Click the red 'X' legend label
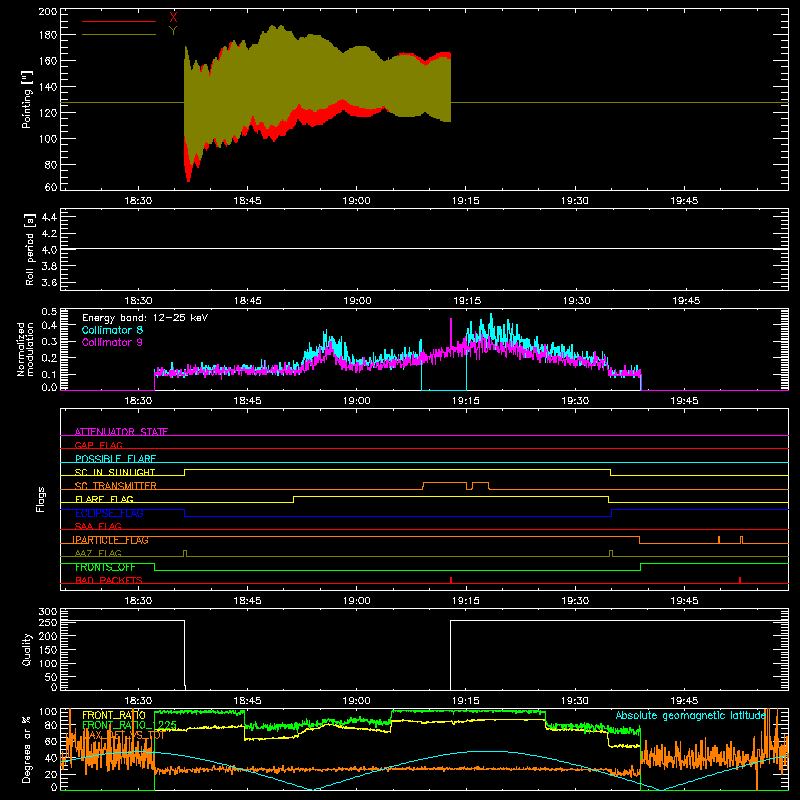Screen dimensions: 800x800 pos(173,17)
